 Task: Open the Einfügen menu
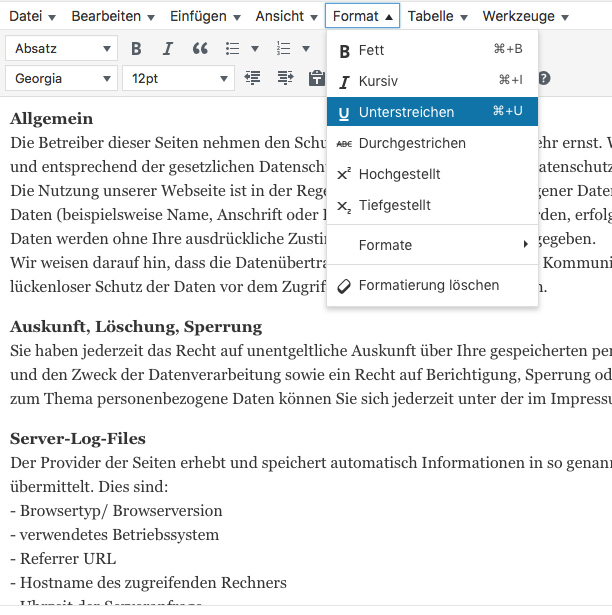point(205,16)
